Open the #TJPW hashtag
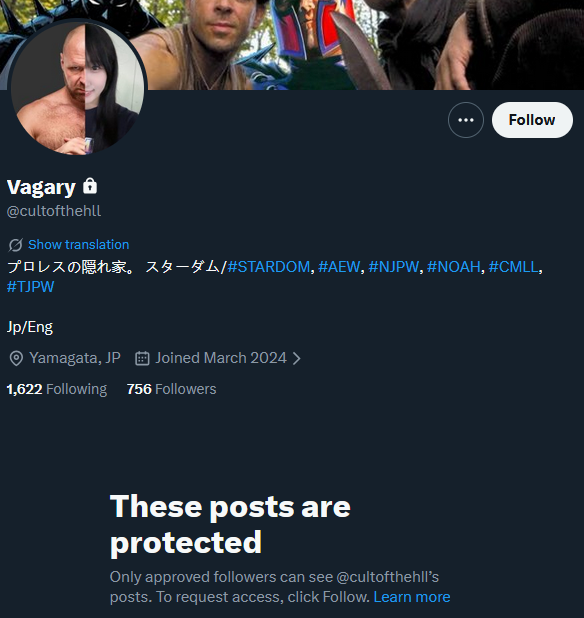This screenshot has height=618, width=584. 30,287
